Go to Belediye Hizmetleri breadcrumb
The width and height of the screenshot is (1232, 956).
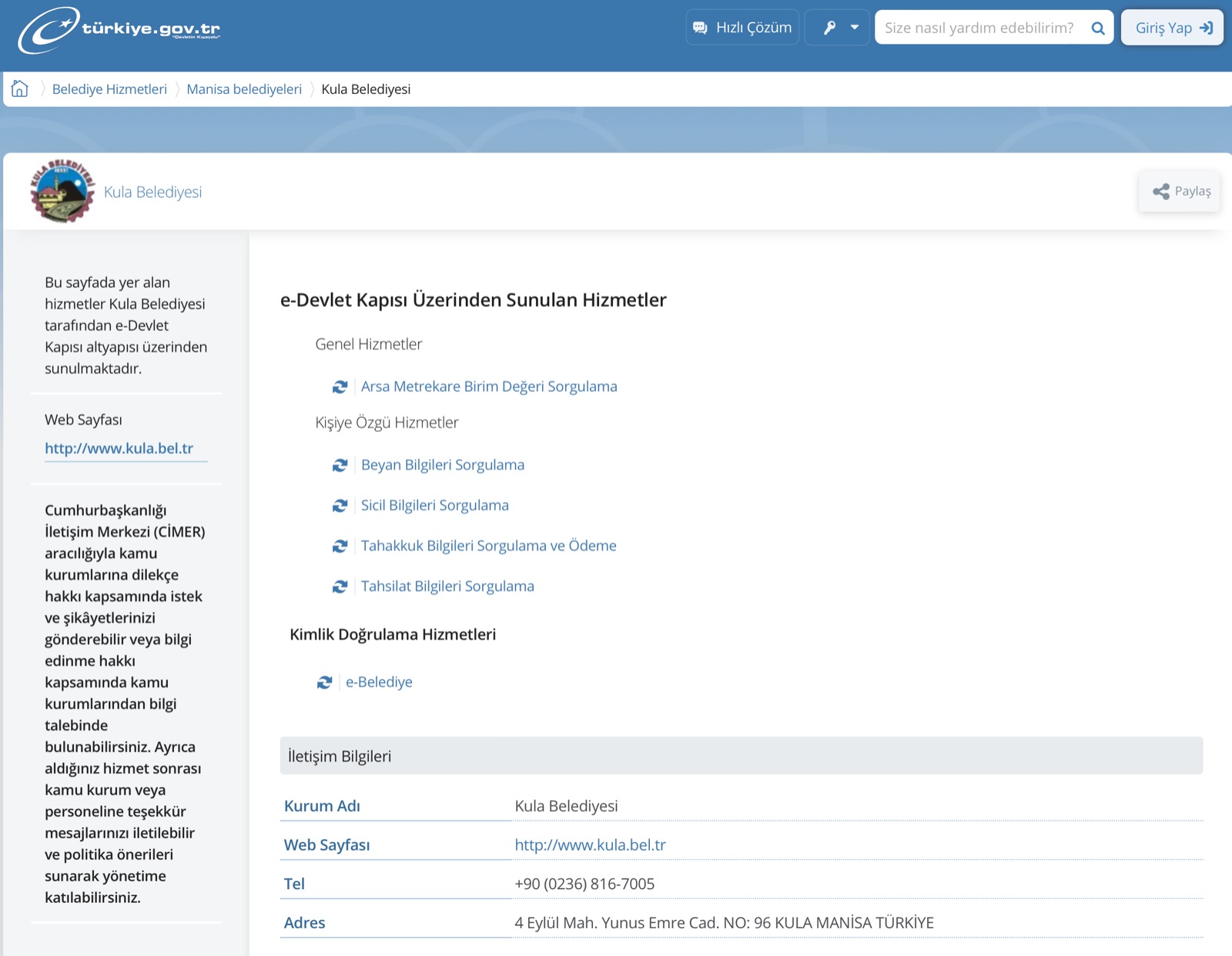[x=109, y=89]
